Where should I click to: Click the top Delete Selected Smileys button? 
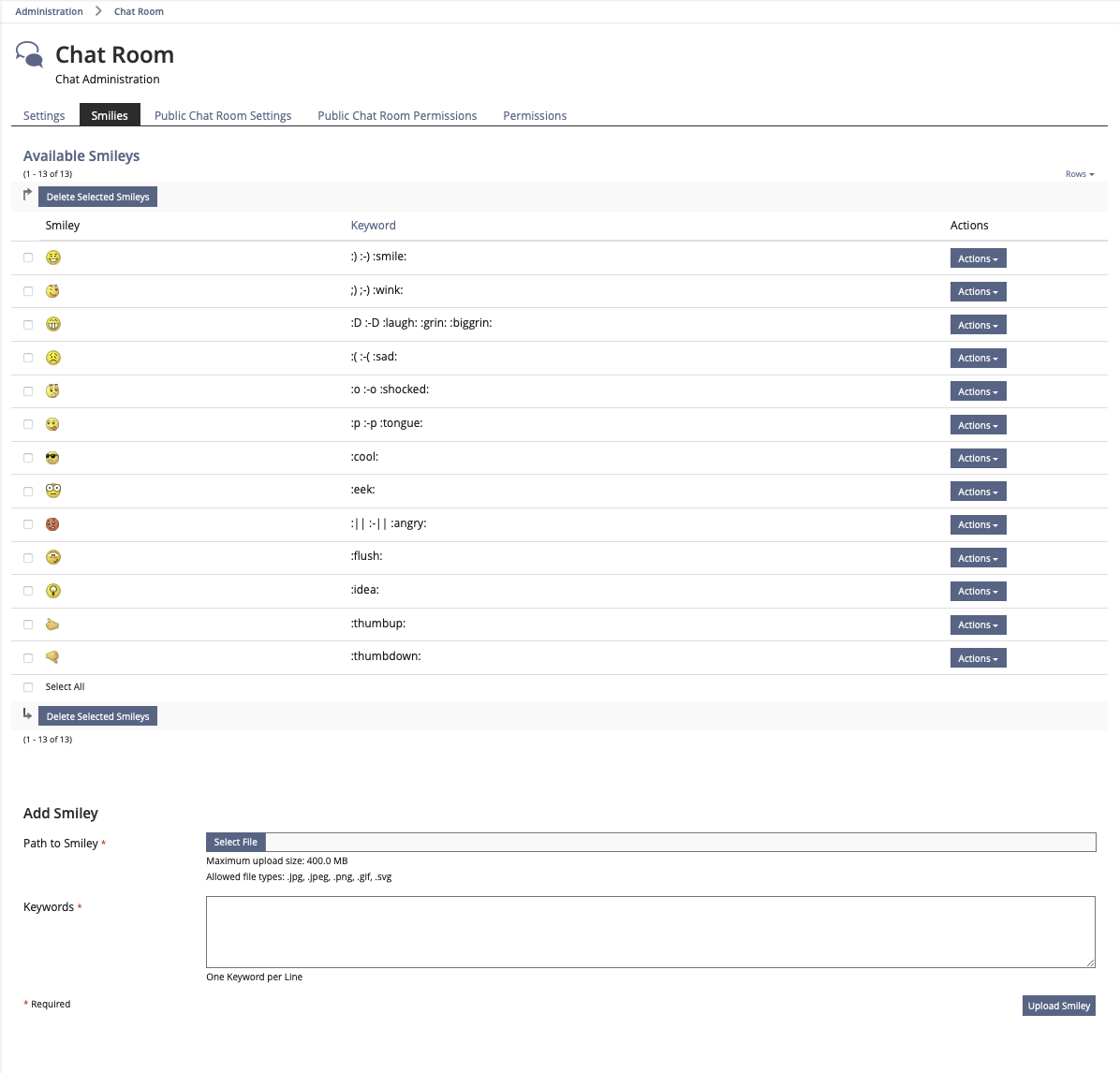coord(97,197)
